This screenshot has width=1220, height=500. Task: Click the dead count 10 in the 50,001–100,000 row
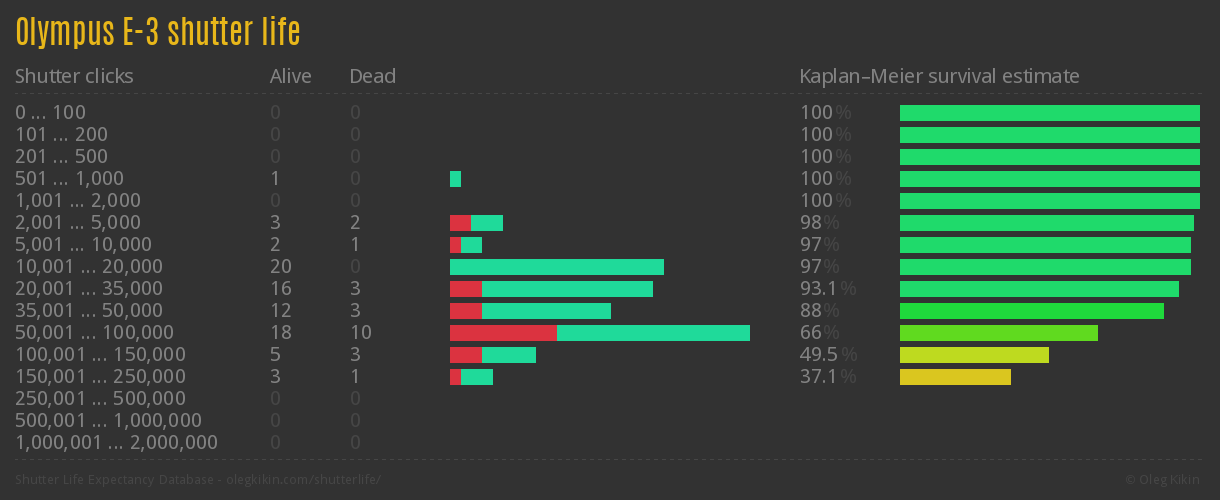[361, 333]
